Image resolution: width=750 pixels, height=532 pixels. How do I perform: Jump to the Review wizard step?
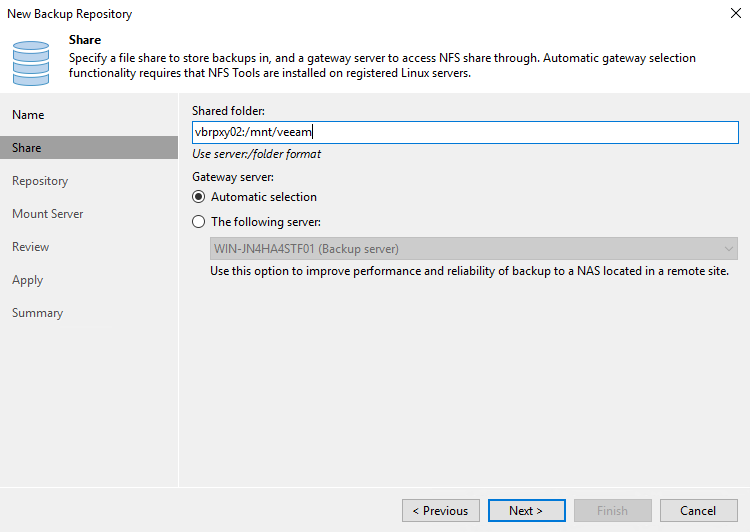[x=30, y=247]
